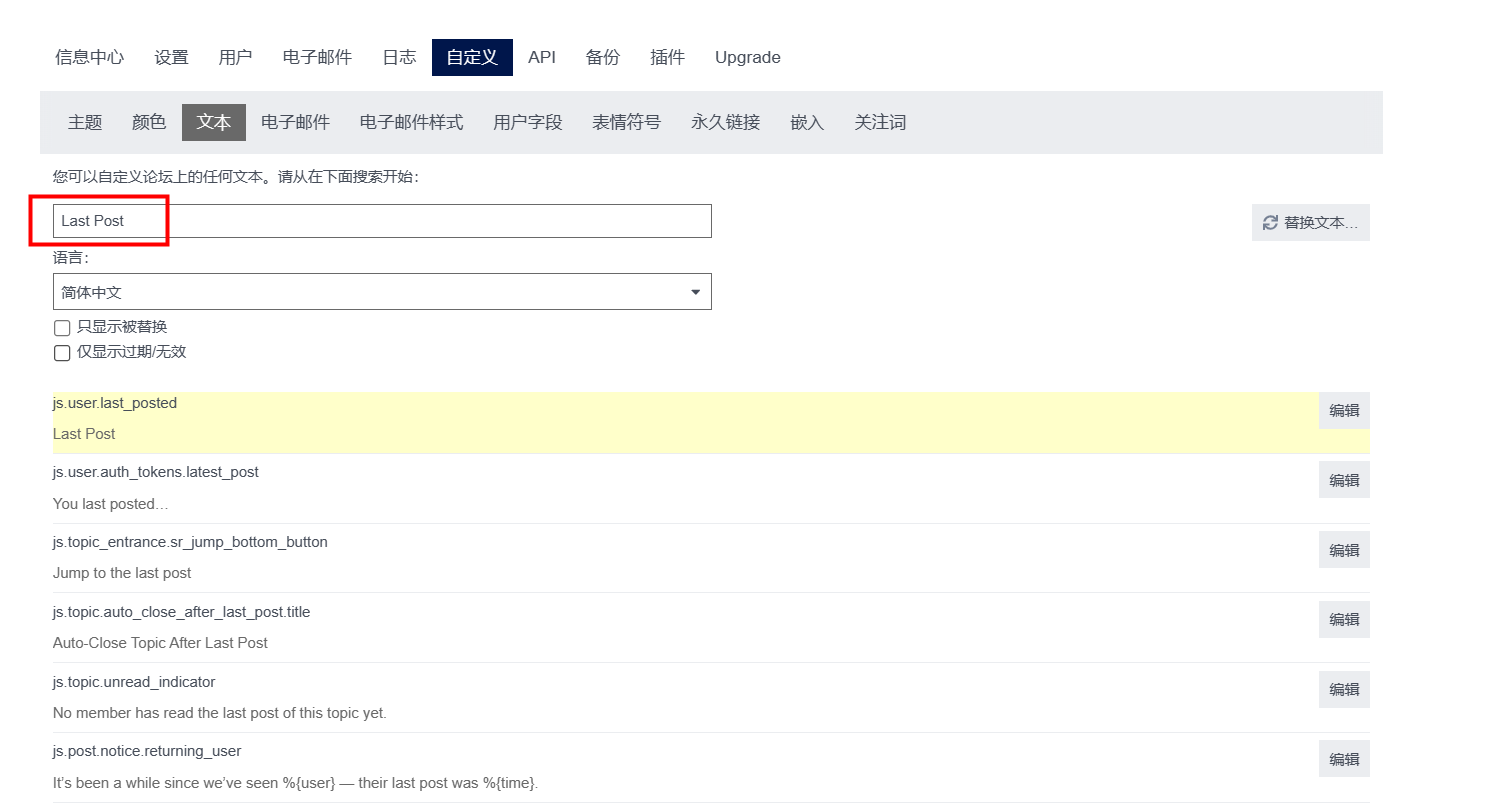Go to the 插件 admin section
The image size is (1485, 806).
pyautogui.click(x=667, y=58)
